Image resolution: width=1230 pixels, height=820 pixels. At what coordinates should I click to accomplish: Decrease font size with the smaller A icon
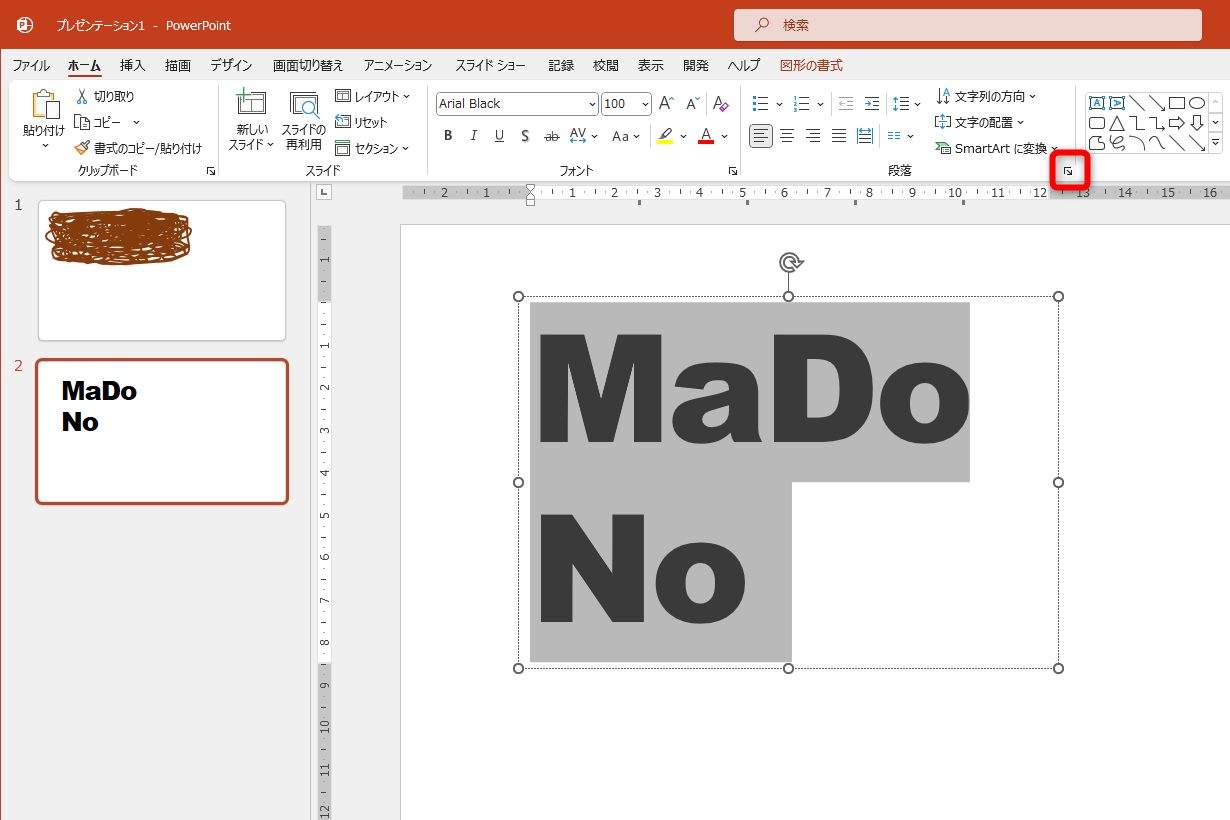pyautogui.click(x=692, y=104)
